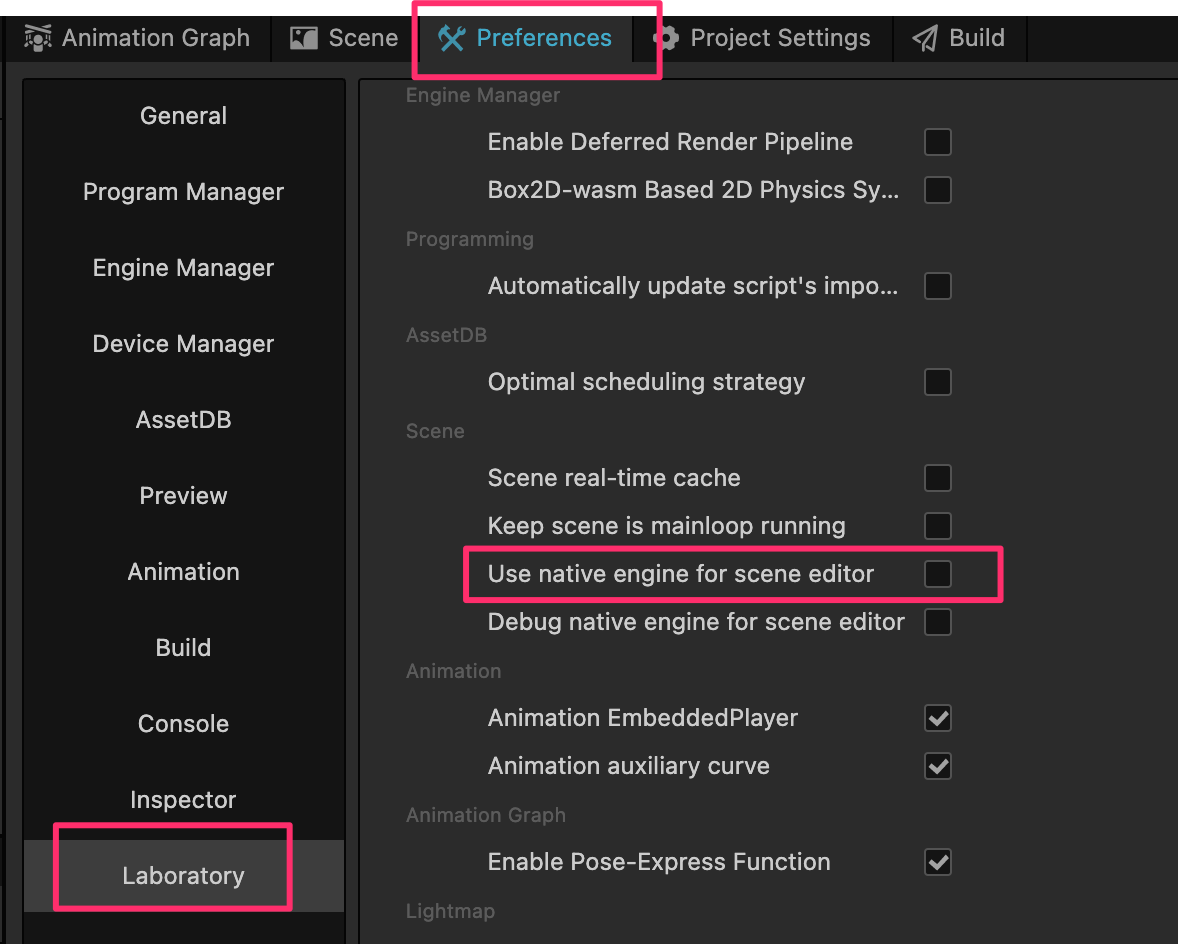1178x944 pixels.
Task: Select Engine Manager in the sidebar
Action: (183, 267)
